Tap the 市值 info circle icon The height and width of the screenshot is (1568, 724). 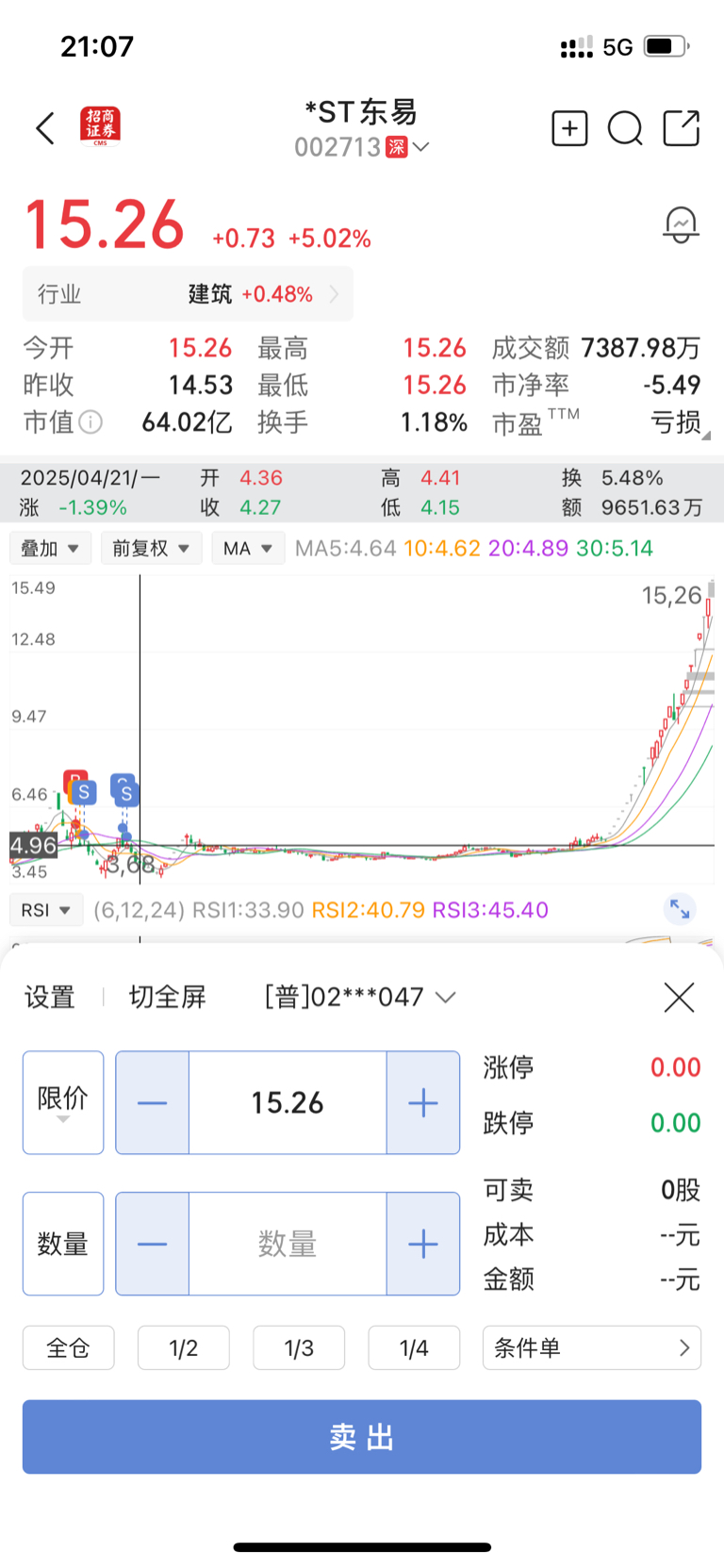tap(90, 421)
